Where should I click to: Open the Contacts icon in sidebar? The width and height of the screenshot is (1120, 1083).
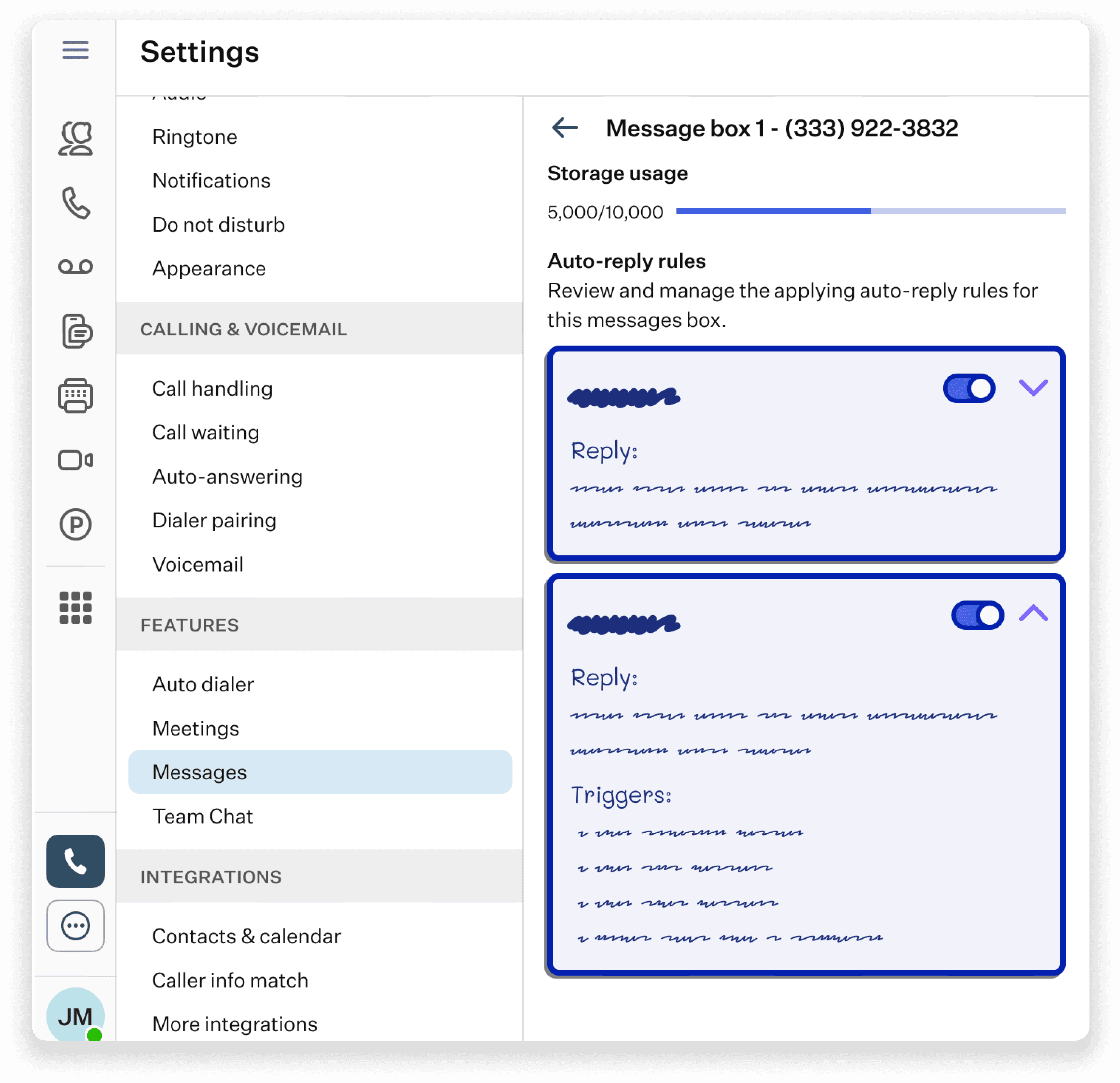pyautogui.click(x=76, y=138)
